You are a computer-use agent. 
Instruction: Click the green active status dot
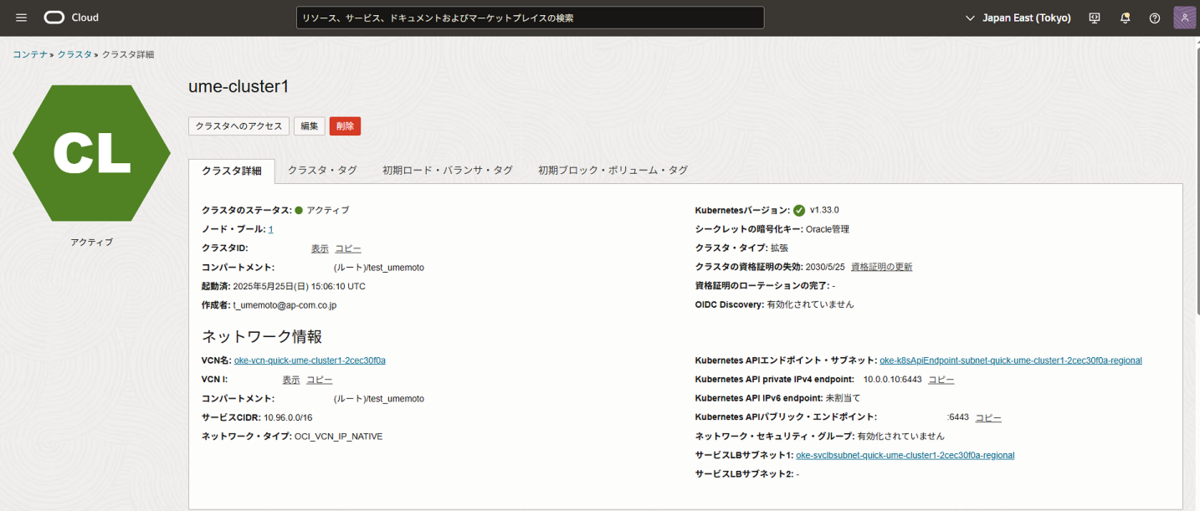[298, 210]
